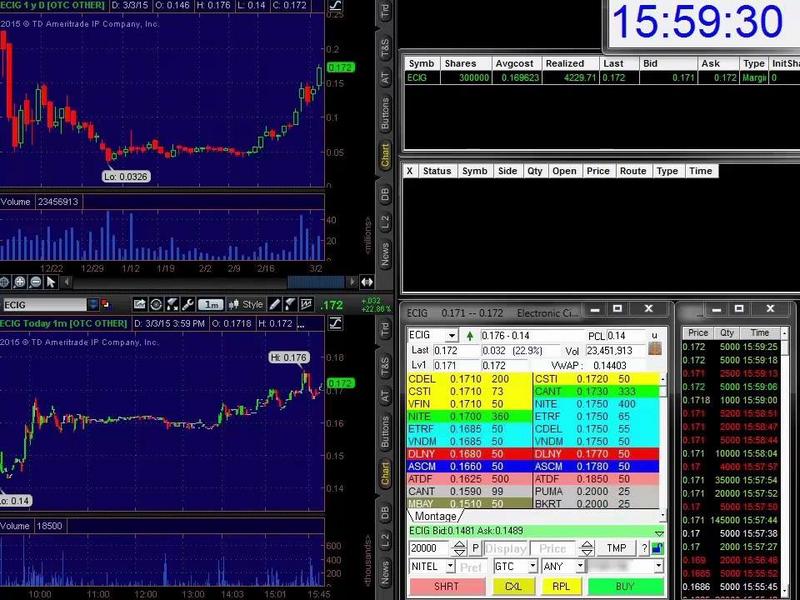Switch to T&S tab on upper sidebar
Screen dimensions: 800x600
pos(385,47)
